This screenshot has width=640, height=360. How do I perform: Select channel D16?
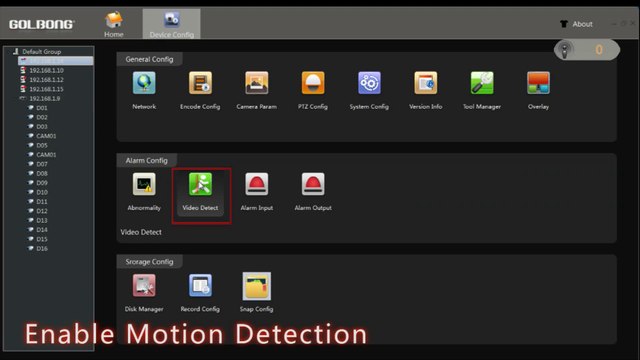point(42,249)
